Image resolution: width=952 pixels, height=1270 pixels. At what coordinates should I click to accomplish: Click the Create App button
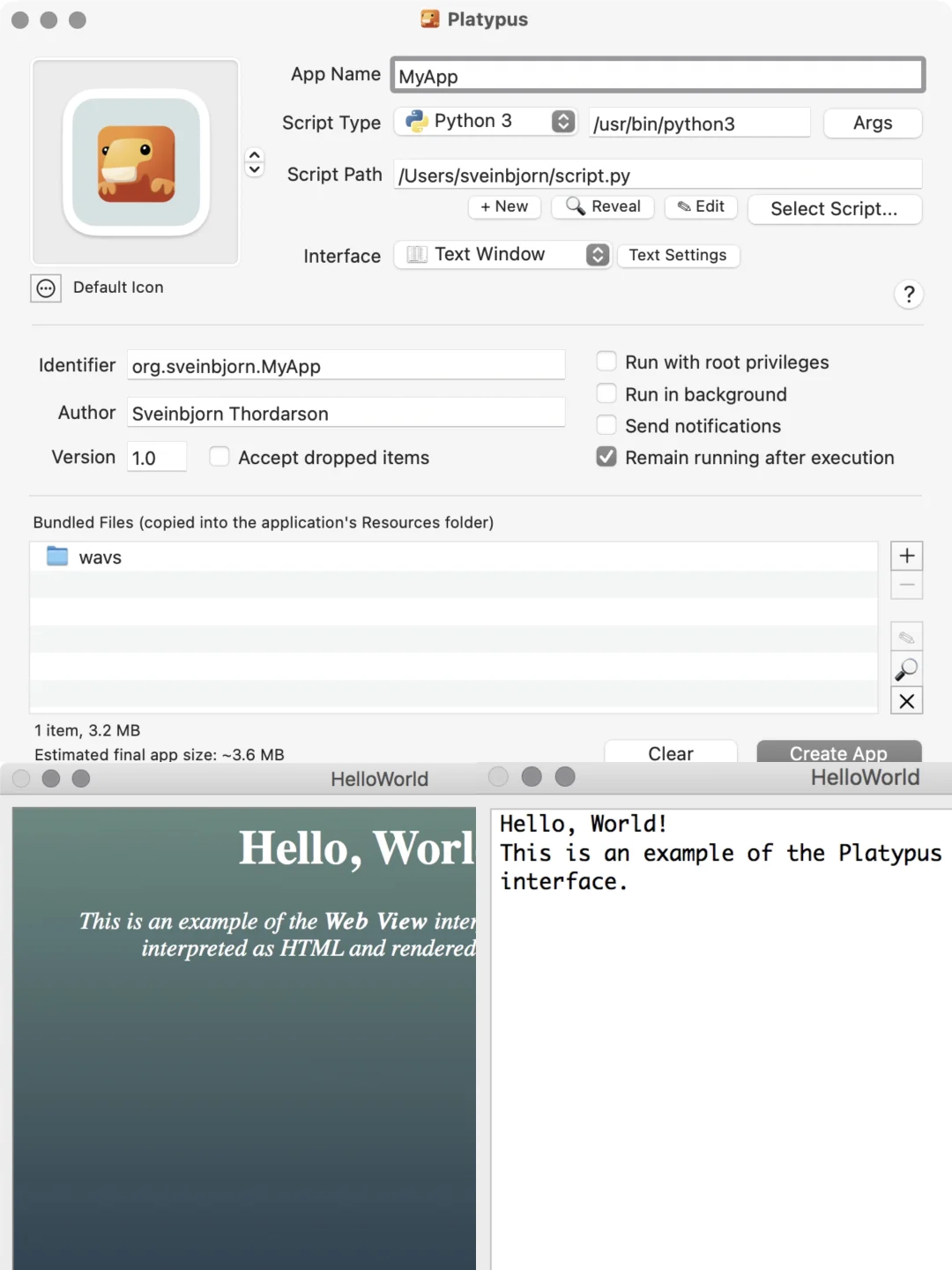pos(839,752)
